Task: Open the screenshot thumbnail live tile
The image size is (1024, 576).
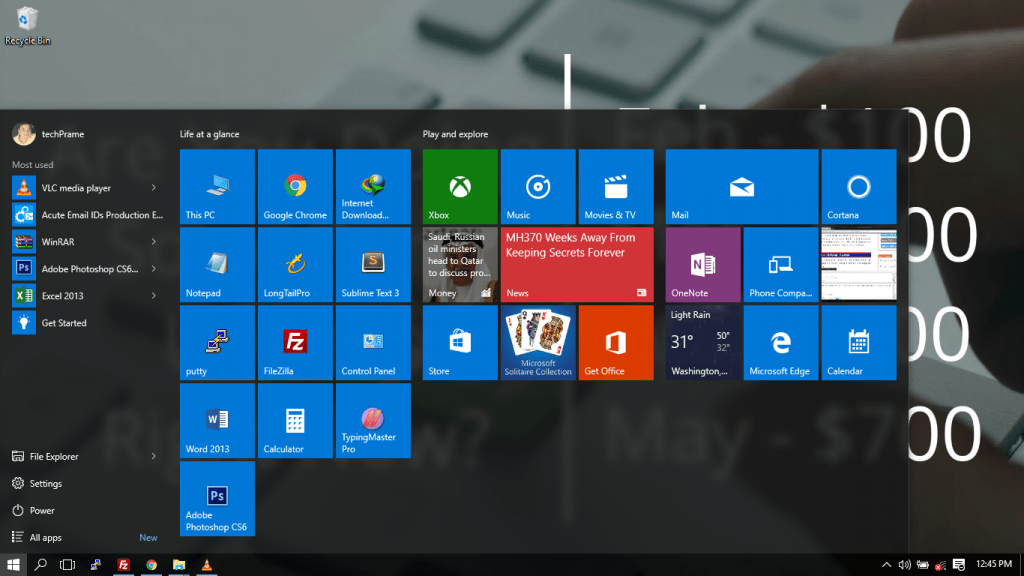Action: point(859,264)
